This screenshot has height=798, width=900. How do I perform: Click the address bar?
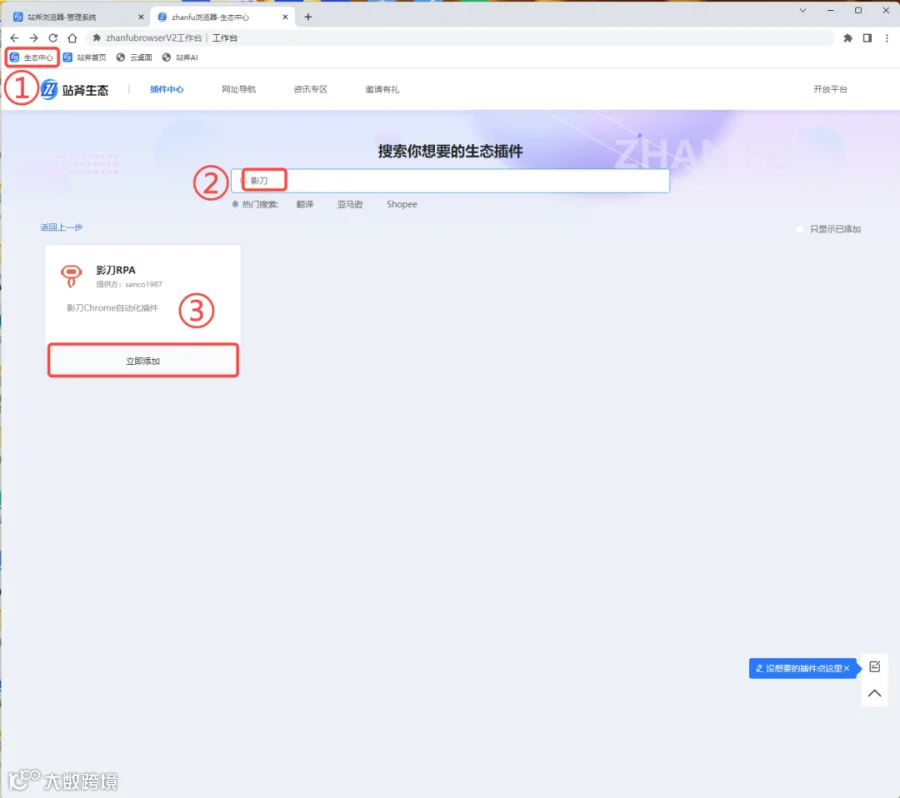coord(459,38)
